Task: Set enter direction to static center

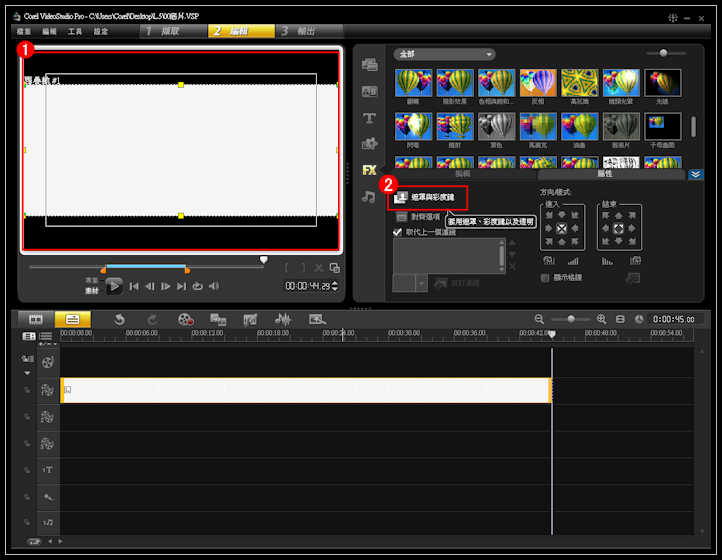Action: [x=562, y=228]
